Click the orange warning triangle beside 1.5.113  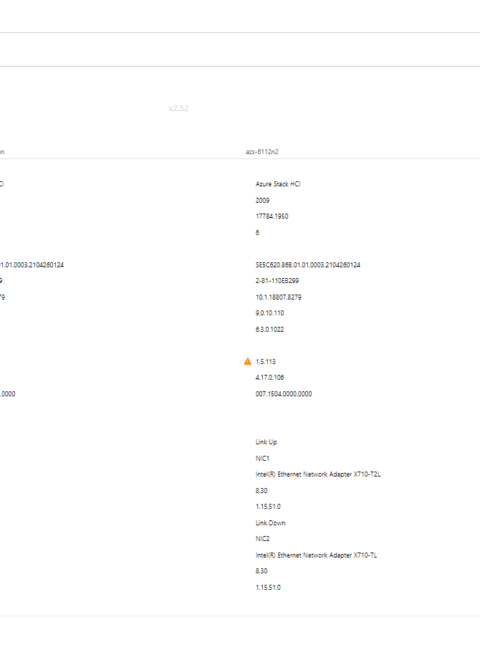(x=247, y=361)
